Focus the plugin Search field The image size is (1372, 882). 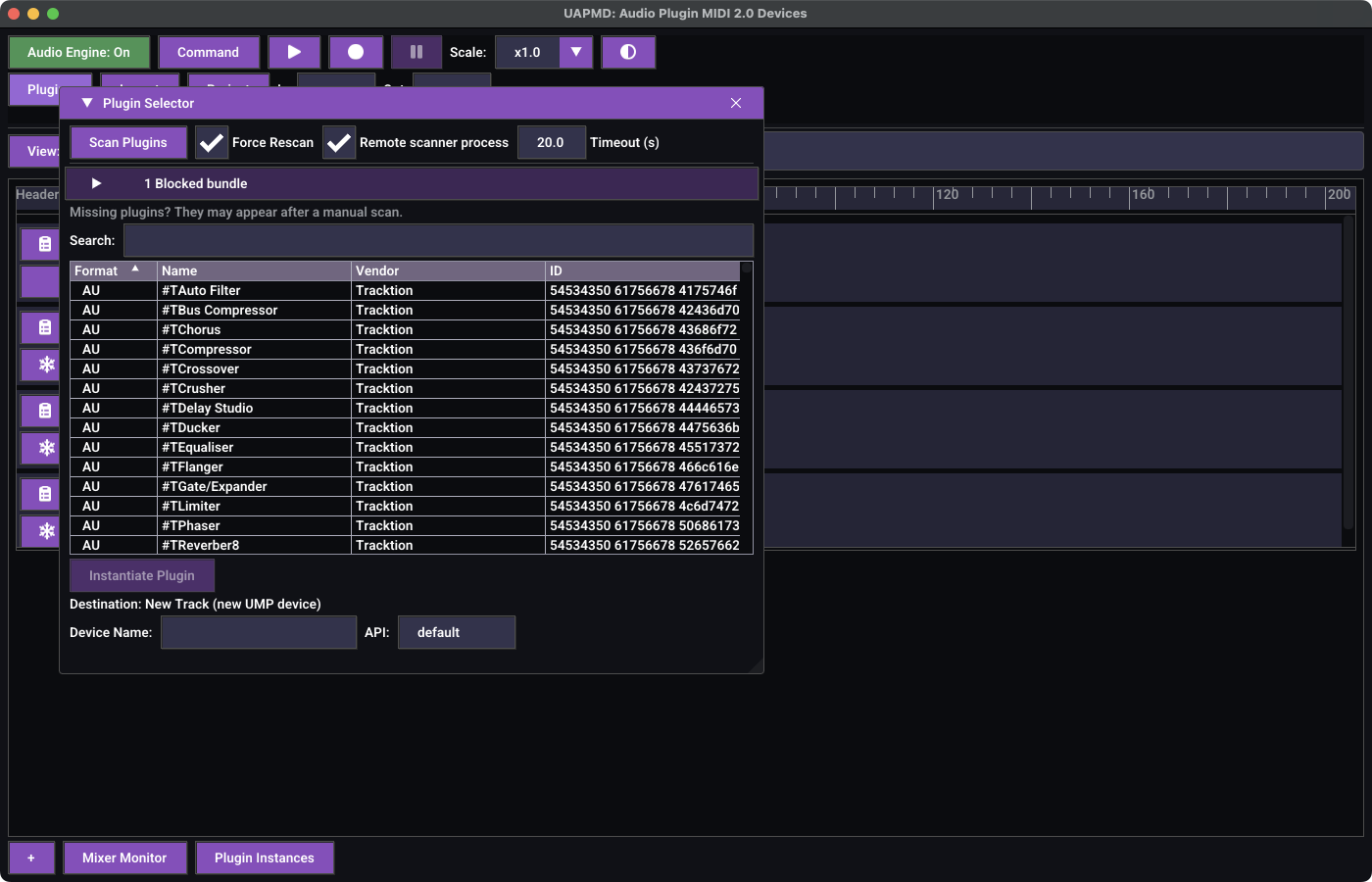438,240
